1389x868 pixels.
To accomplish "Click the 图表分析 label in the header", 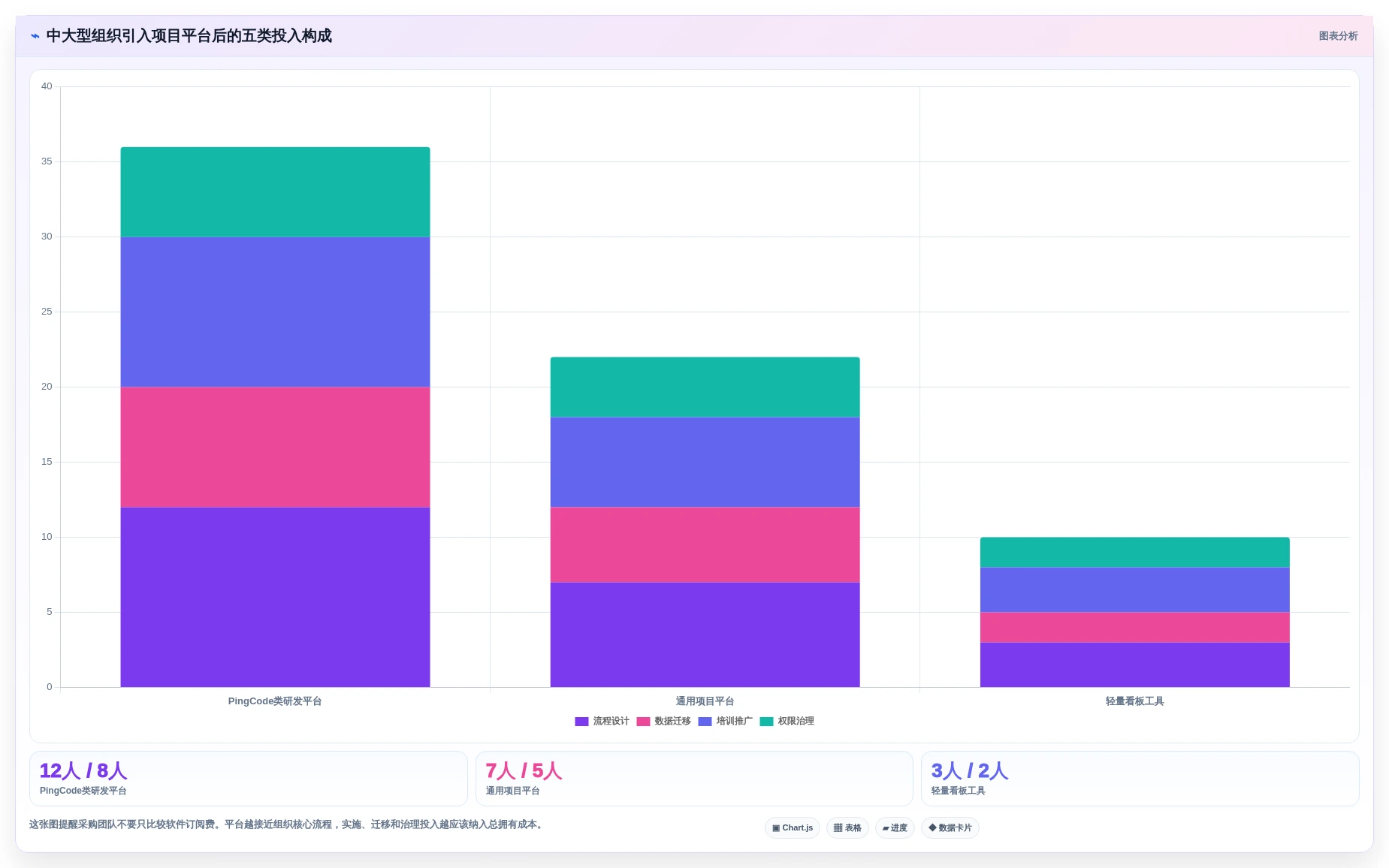I will [x=1338, y=36].
